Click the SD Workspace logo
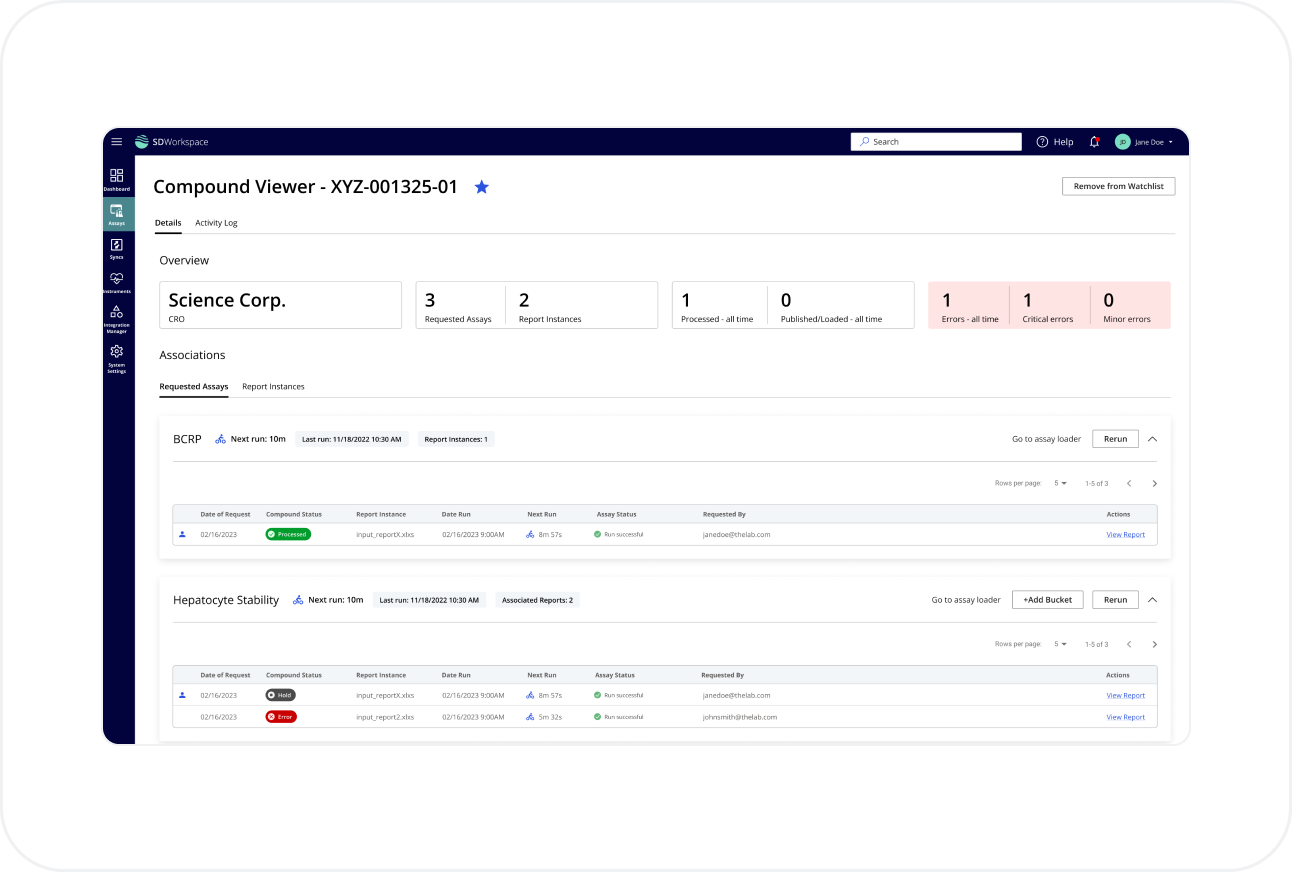Screen dimensions: 1292x873 (x=172, y=142)
